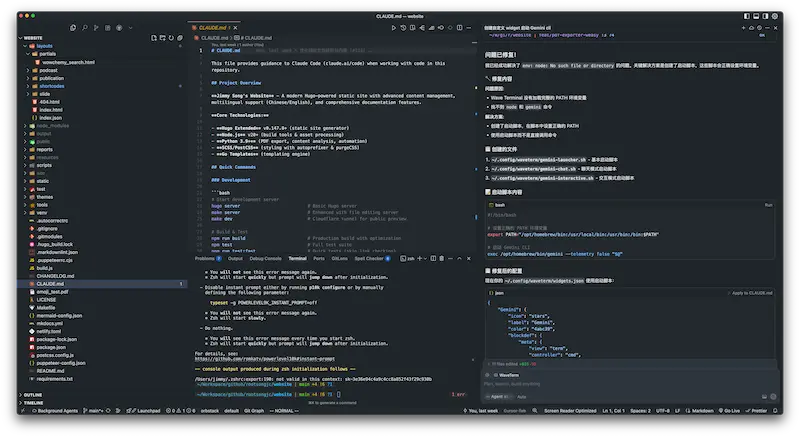The width and height of the screenshot is (800, 437).
Task: Click Apply to CLAUDE.md on json block
Action: click(752, 293)
